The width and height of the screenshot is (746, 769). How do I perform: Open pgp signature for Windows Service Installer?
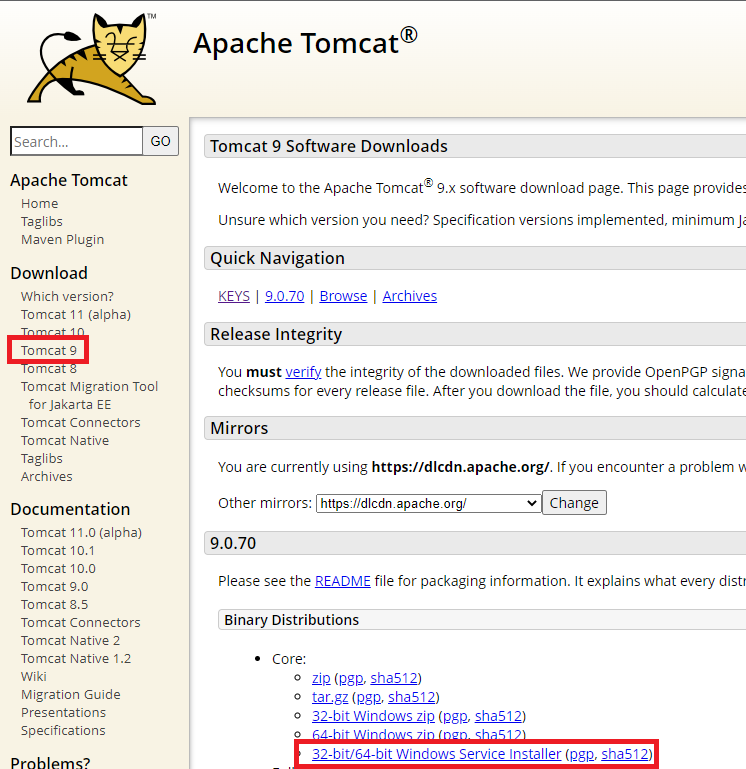point(582,754)
